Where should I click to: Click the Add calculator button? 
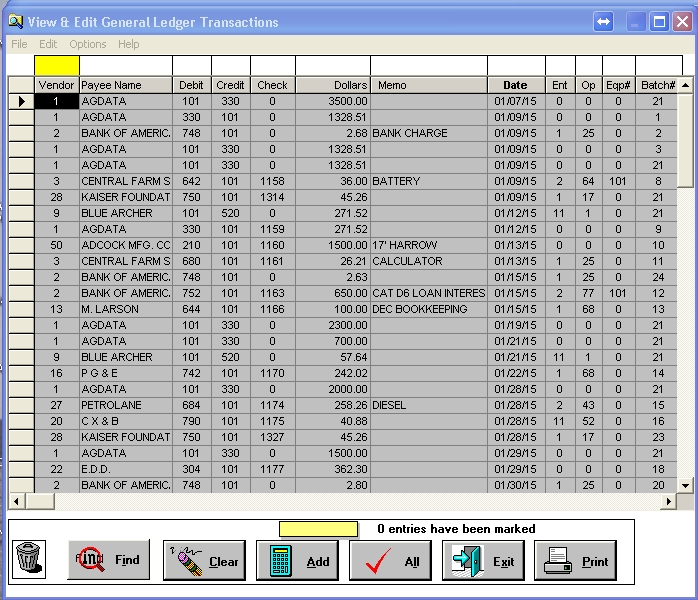click(x=297, y=560)
